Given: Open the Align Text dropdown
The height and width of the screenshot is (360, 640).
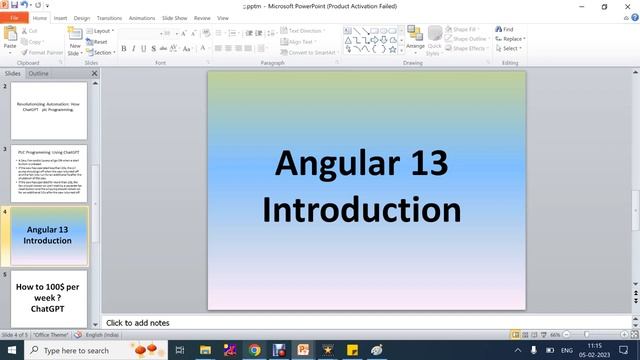Looking at the screenshot, I should tap(299, 42).
